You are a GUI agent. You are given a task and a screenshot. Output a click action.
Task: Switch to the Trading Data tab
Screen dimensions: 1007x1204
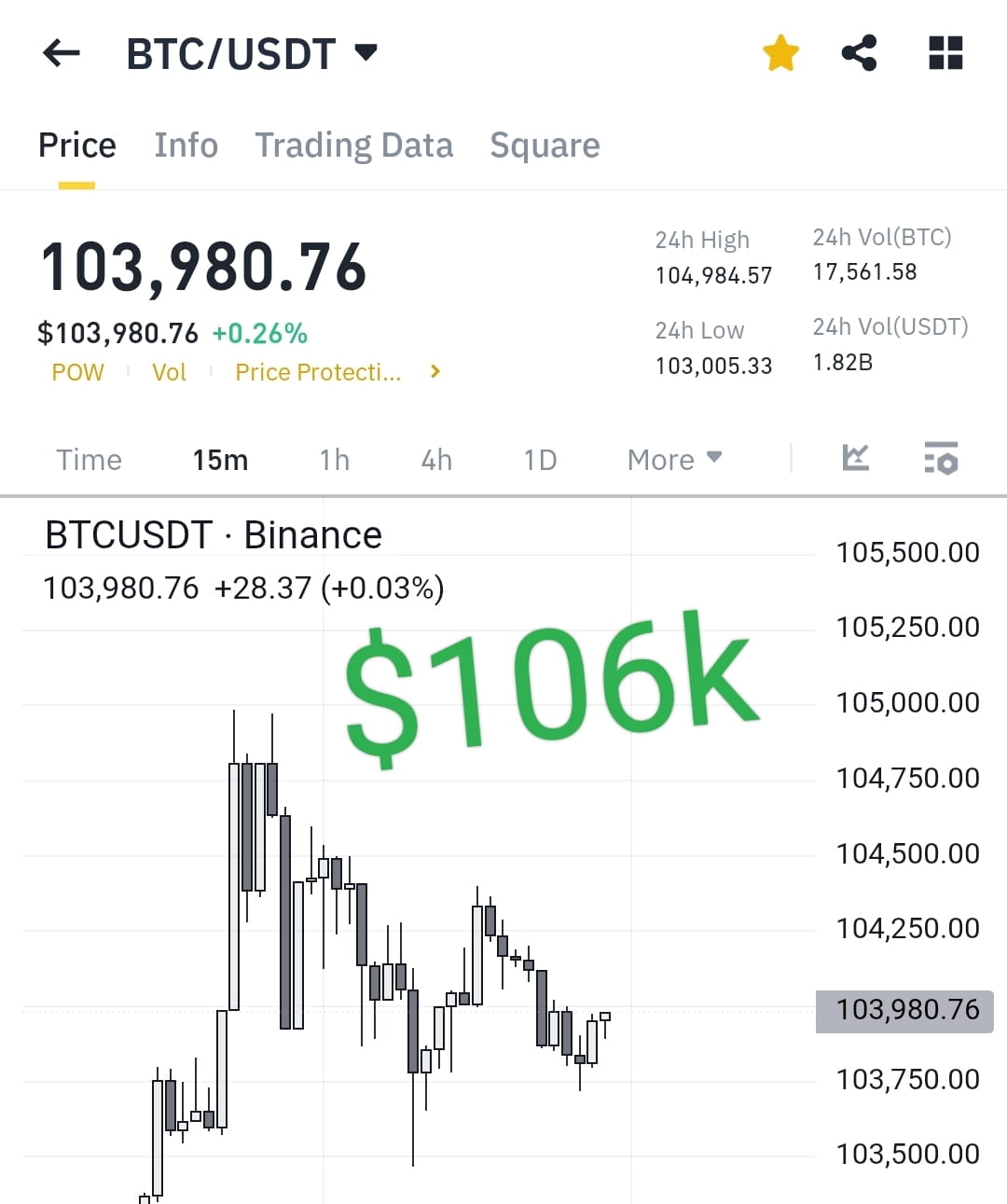pos(354,145)
